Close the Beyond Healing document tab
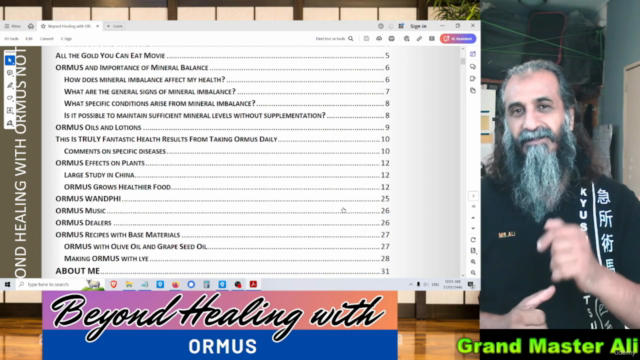Viewport: 640px width, 360px height. pos(98,26)
